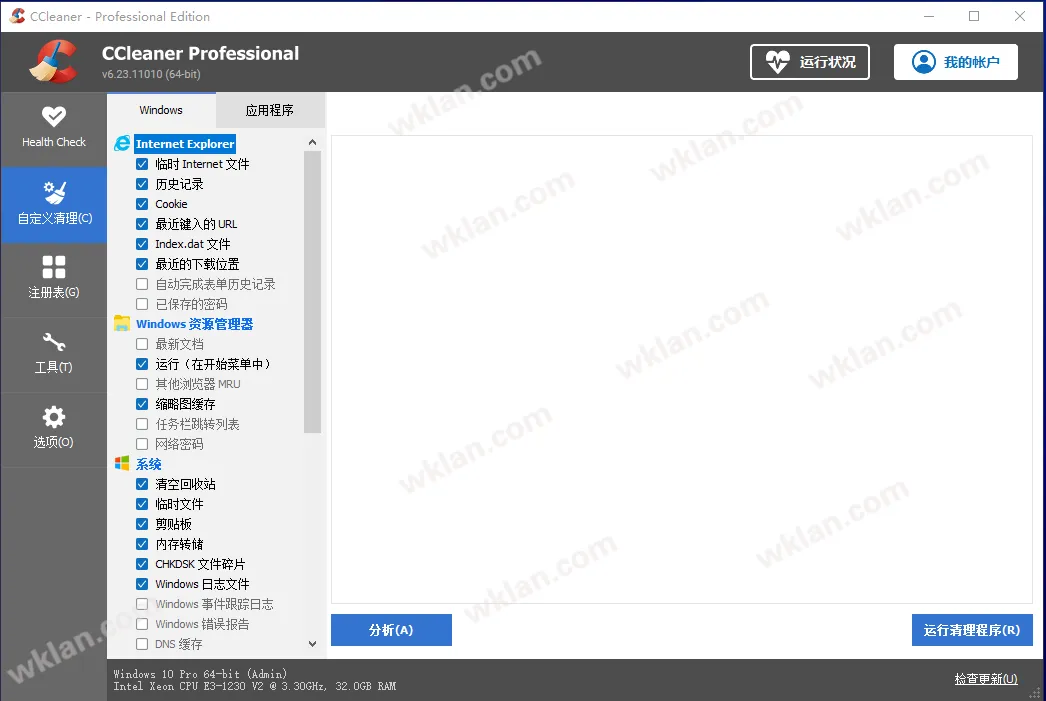
Task: Enable 任务栏跳转列表
Action: (x=142, y=424)
